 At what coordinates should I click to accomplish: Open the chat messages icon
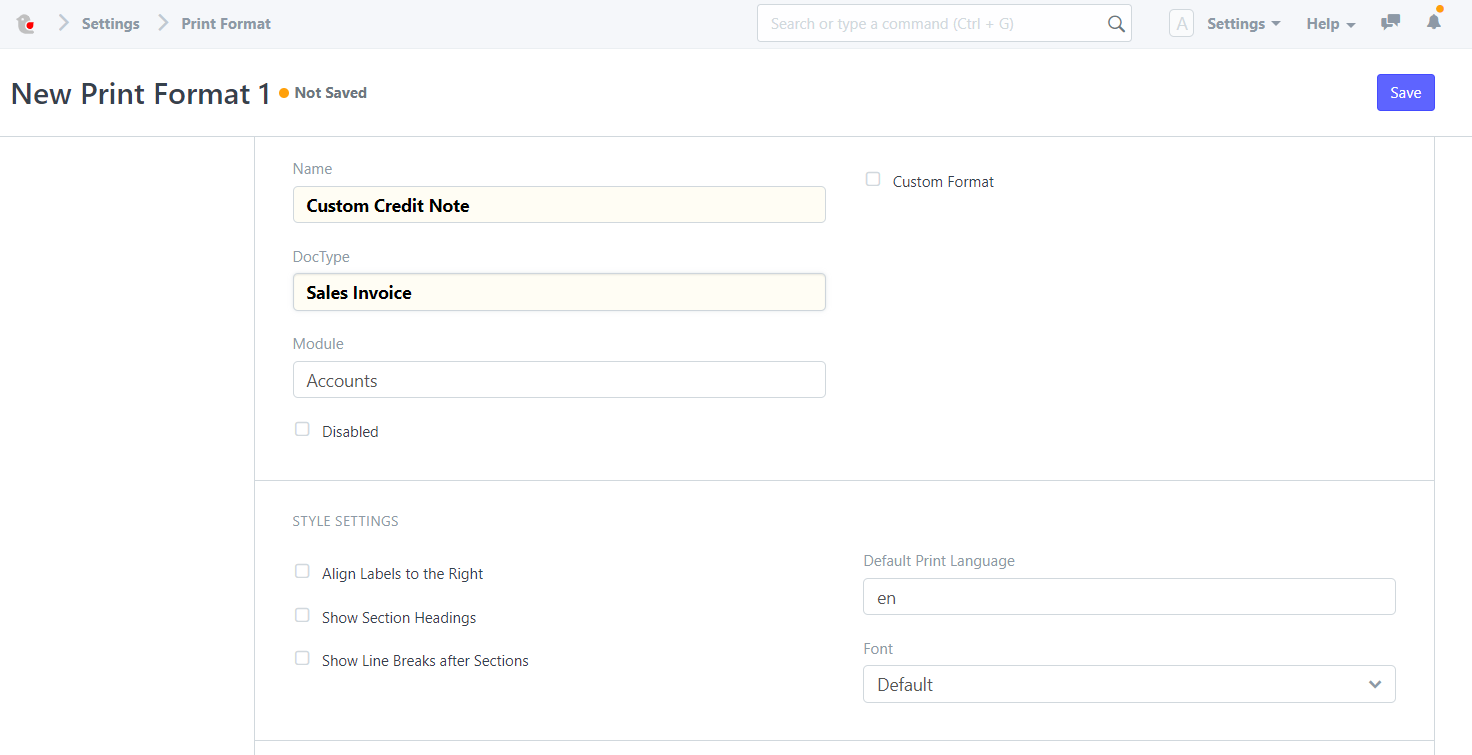pos(1390,22)
